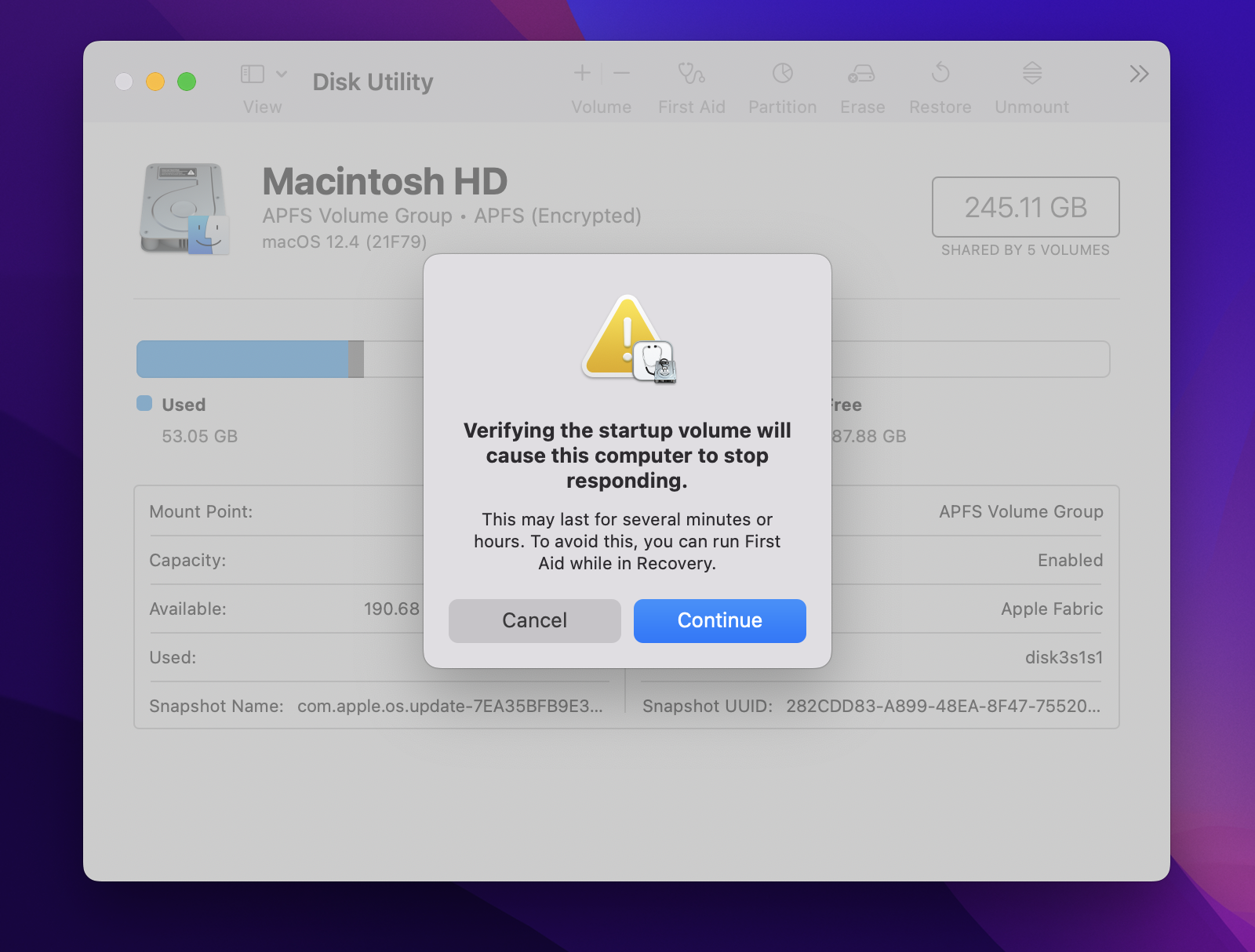Click the Snapshot Name value com.apple.os.update

[449, 706]
